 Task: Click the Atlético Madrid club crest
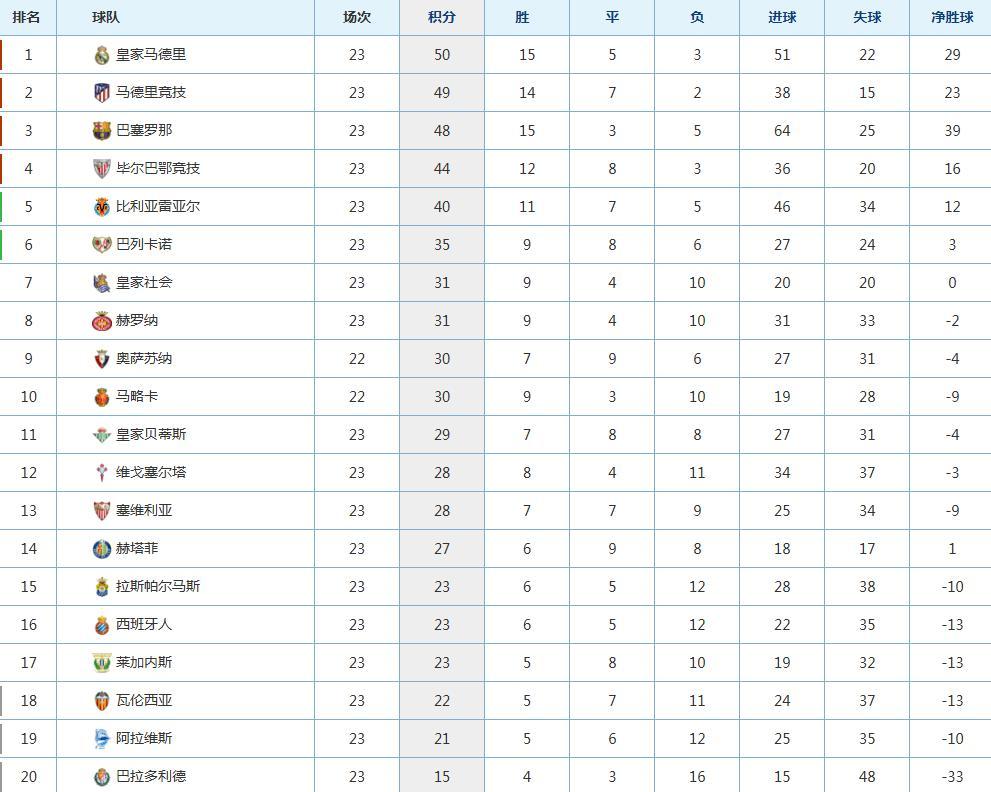[x=101, y=93]
